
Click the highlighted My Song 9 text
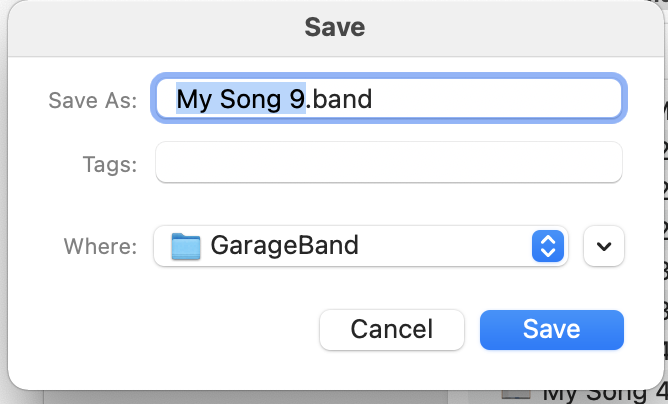240,100
